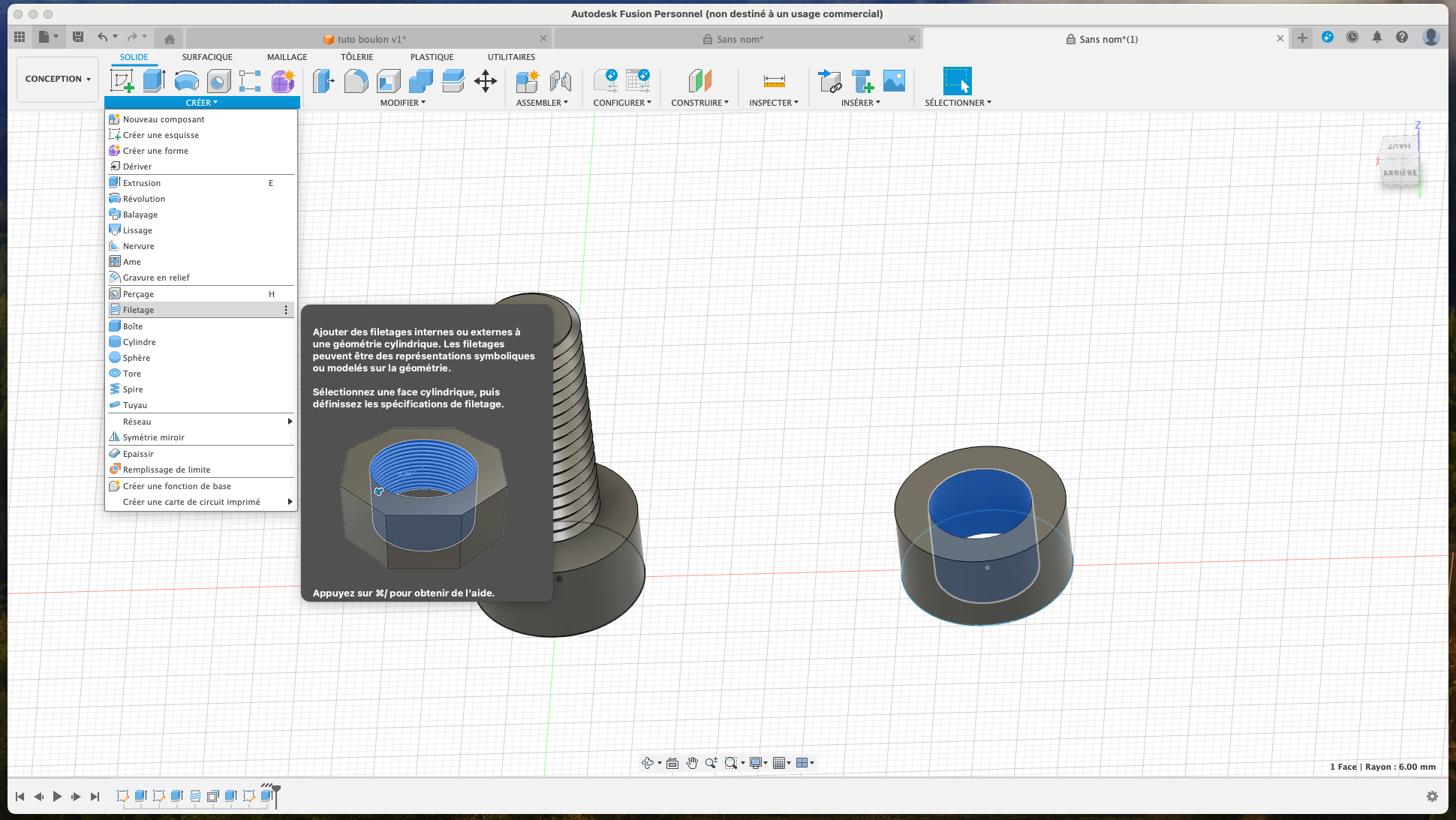
Task: Open Grid and Snaps settings dropdown
Action: [781, 763]
